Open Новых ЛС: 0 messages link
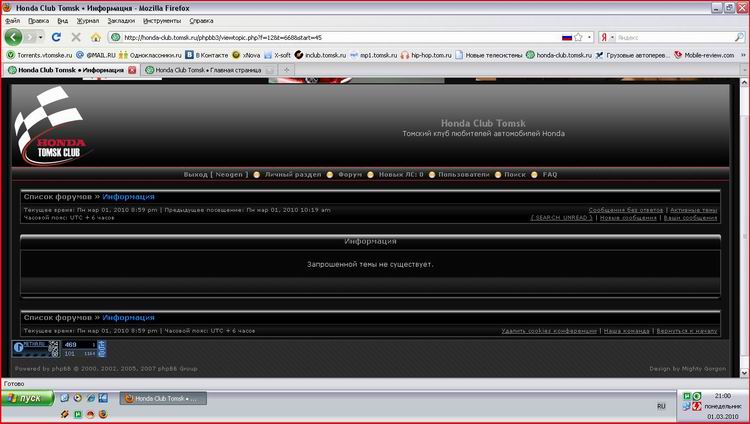 [401, 175]
